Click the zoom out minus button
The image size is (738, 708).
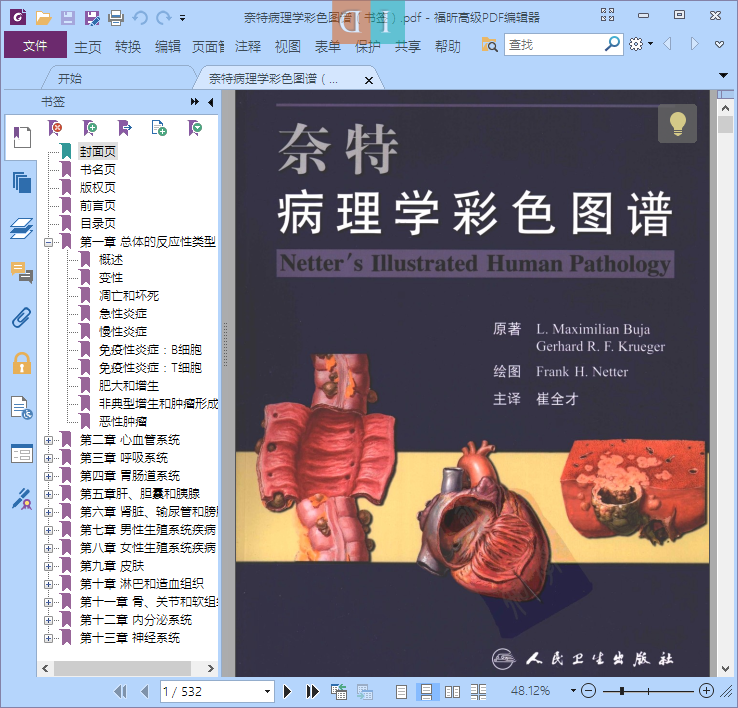coord(588,691)
